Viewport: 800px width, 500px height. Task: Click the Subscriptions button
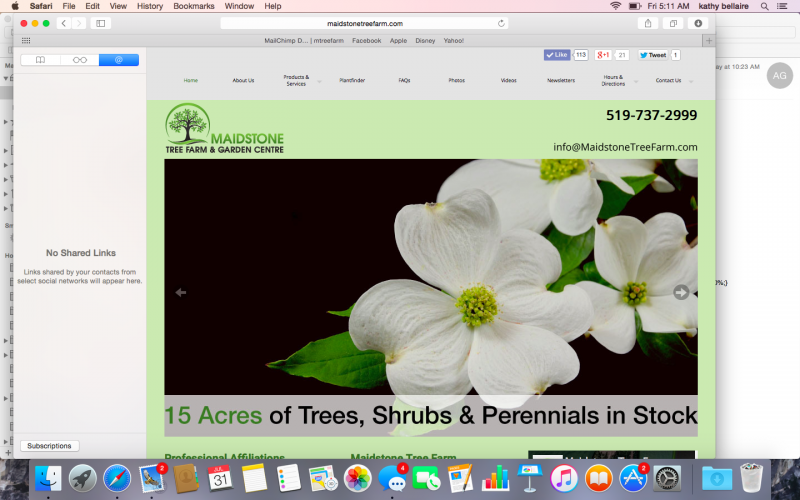[x=49, y=446]
